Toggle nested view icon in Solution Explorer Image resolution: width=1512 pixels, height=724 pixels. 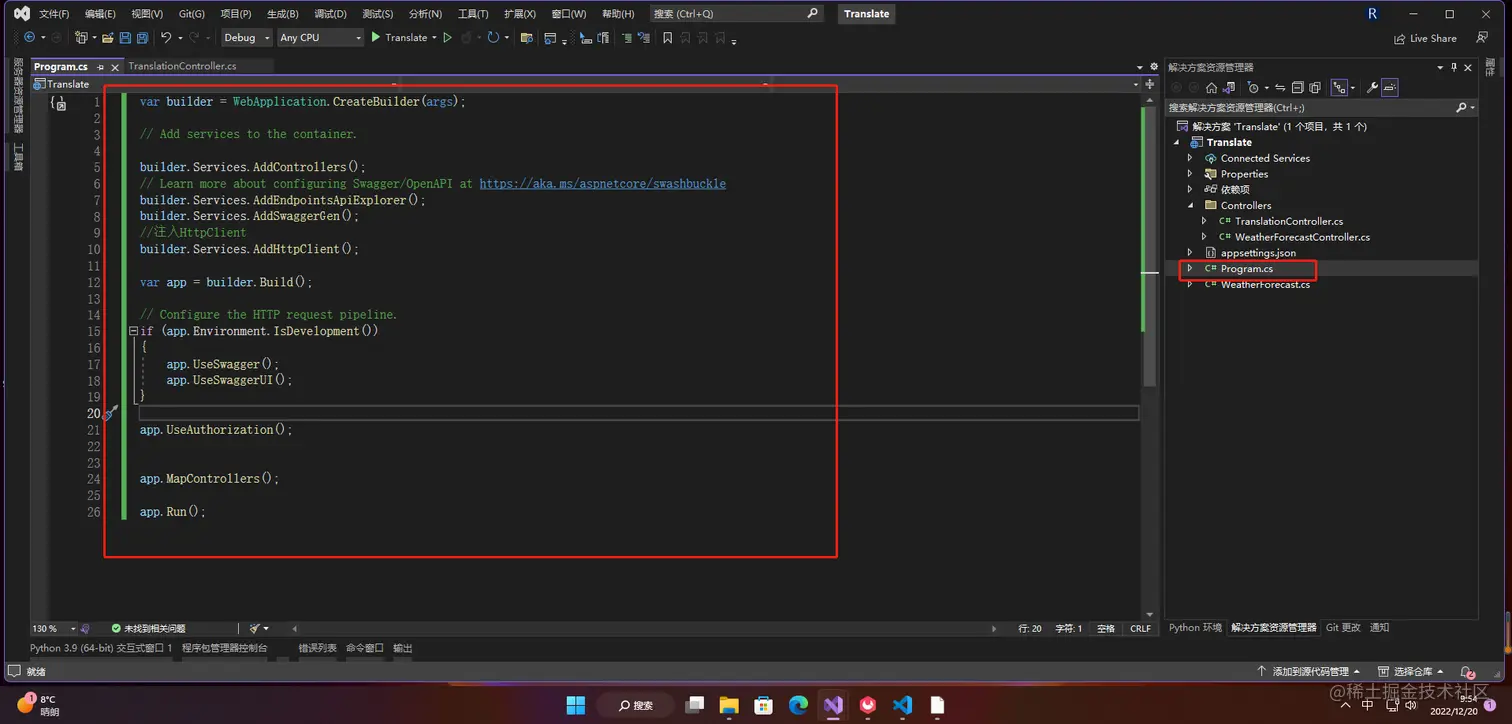pyautogui.click(x=1339, y=88)
